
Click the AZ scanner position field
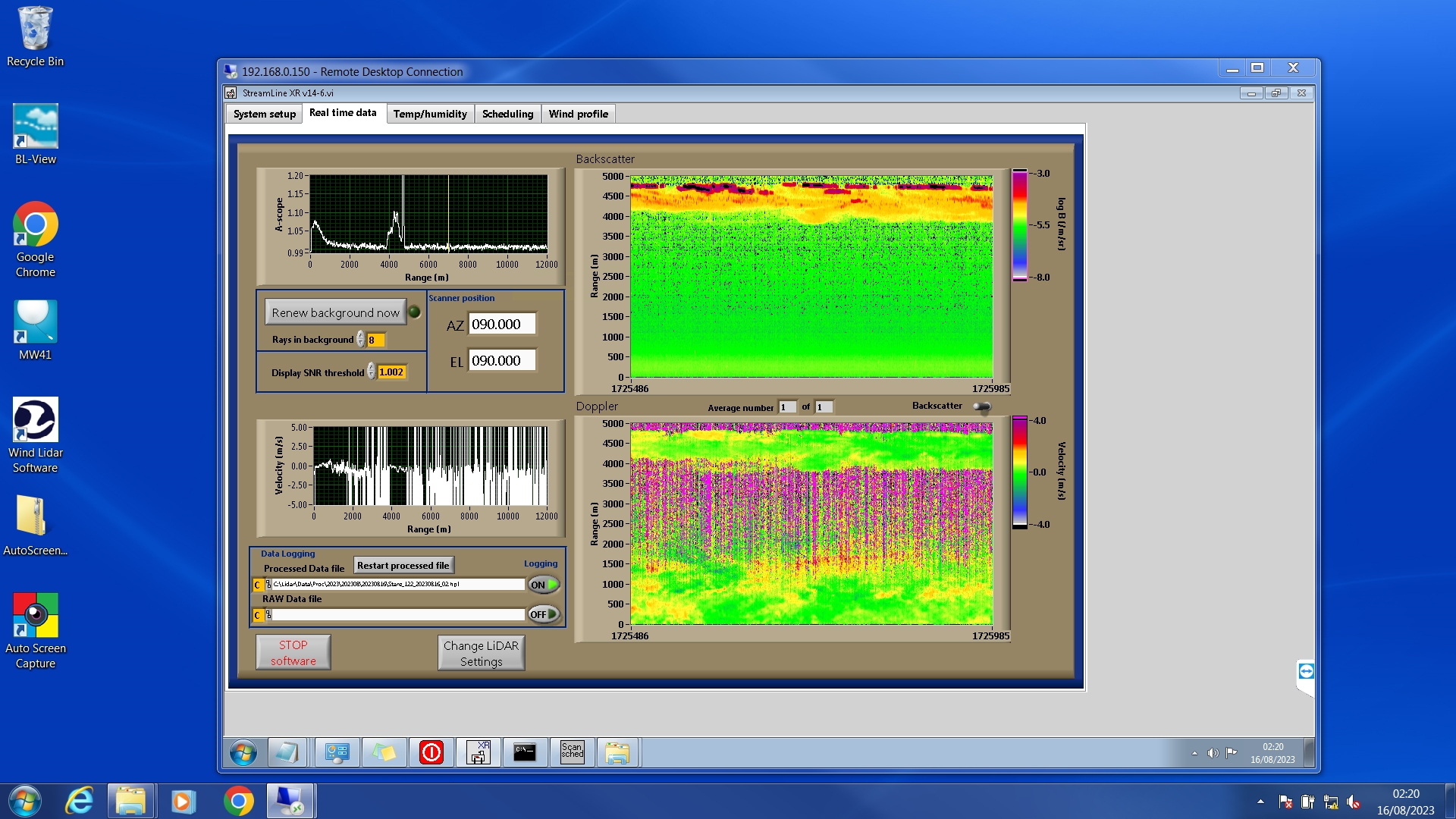501,325
